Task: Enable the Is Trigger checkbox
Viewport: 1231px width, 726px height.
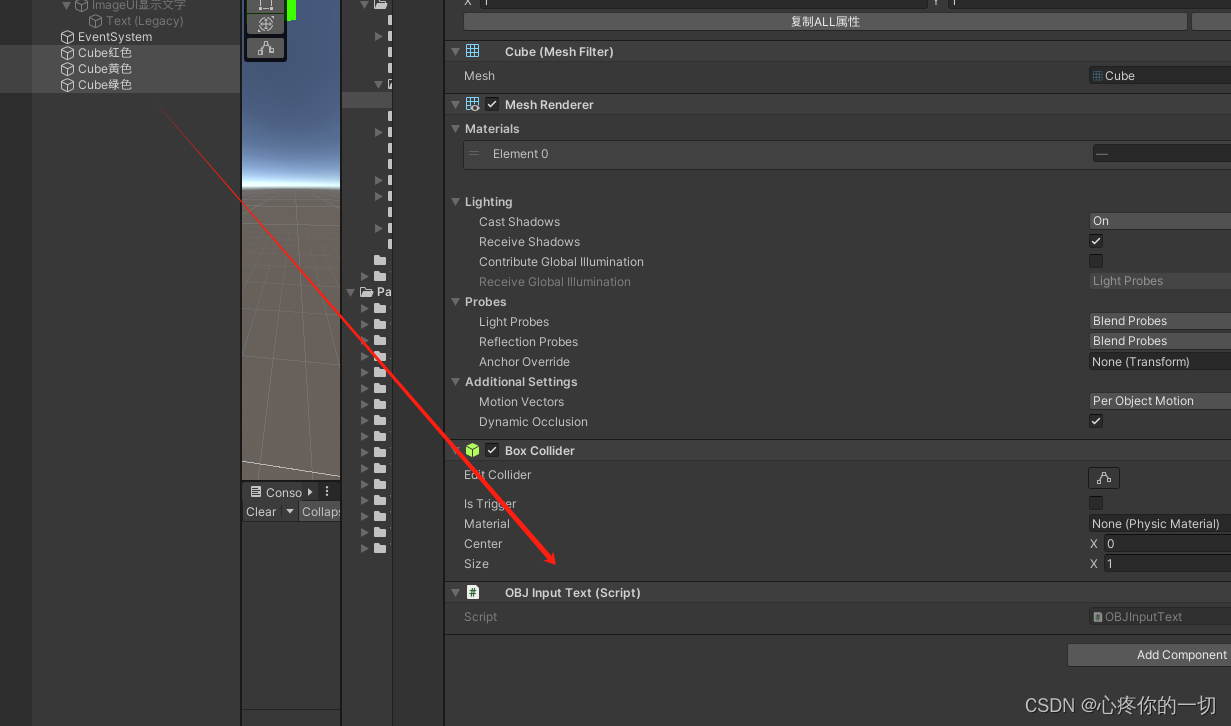Action: coord(1096,503)
